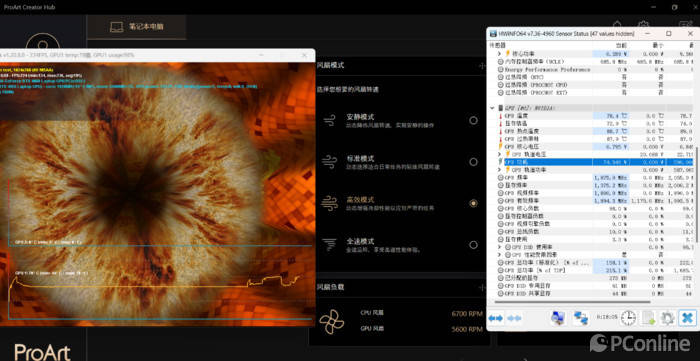The width and height of the screenshot is (700, 361).
Task: Click the clock reset-timer icon in HWiNFO
Action: [629, 318]
